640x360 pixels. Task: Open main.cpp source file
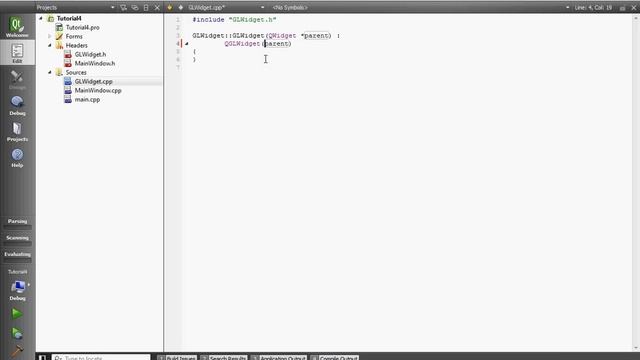87,100
